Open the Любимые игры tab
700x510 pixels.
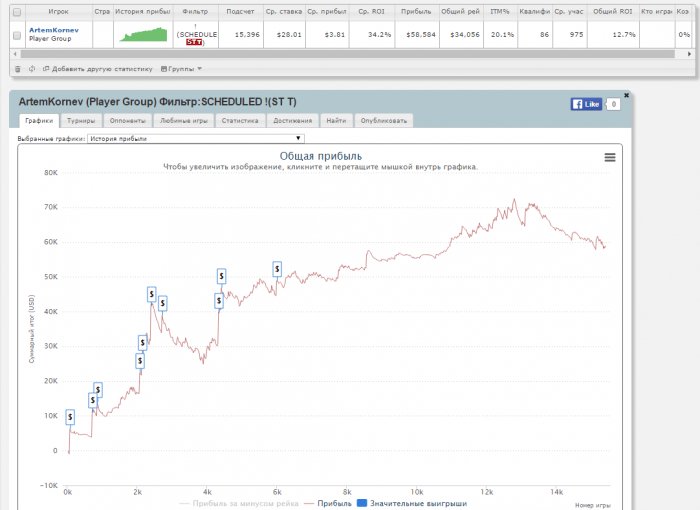183,121
